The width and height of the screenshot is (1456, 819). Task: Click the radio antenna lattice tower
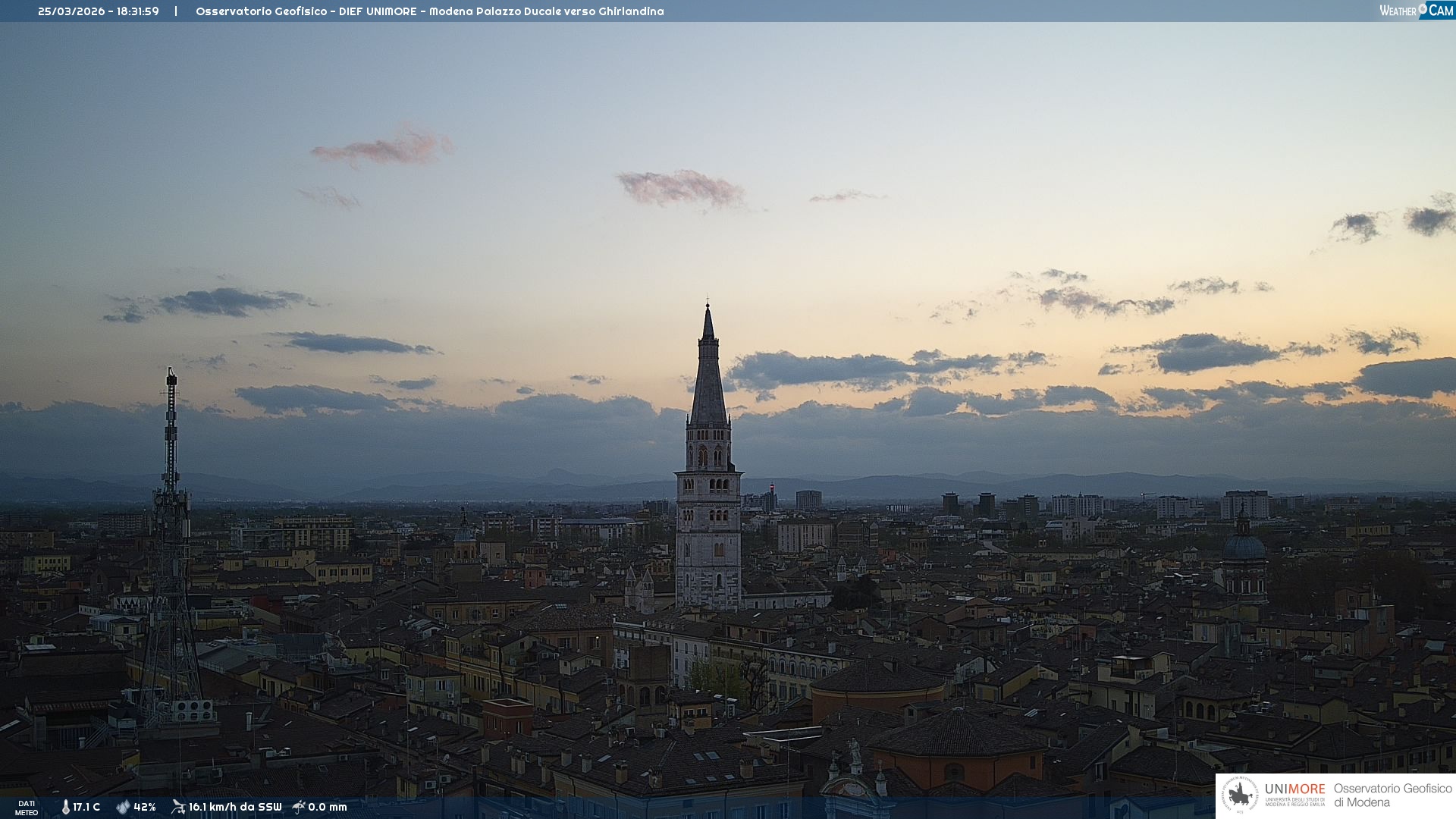point(171,531)
